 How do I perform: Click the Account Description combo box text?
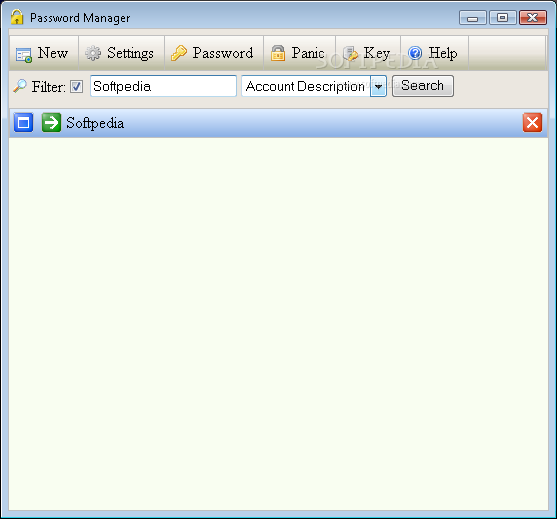[x=305, y=86]
